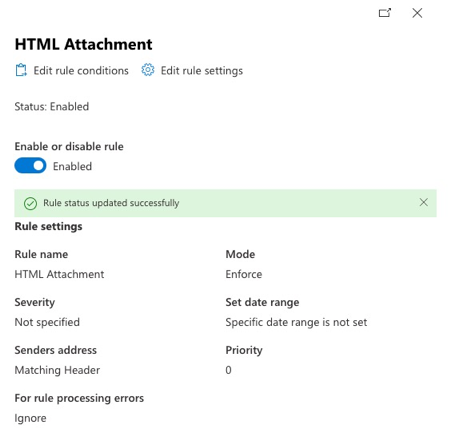Click the HTML Attachment heading title
This screenshot has height=445, width=459.
coord(83,44)
